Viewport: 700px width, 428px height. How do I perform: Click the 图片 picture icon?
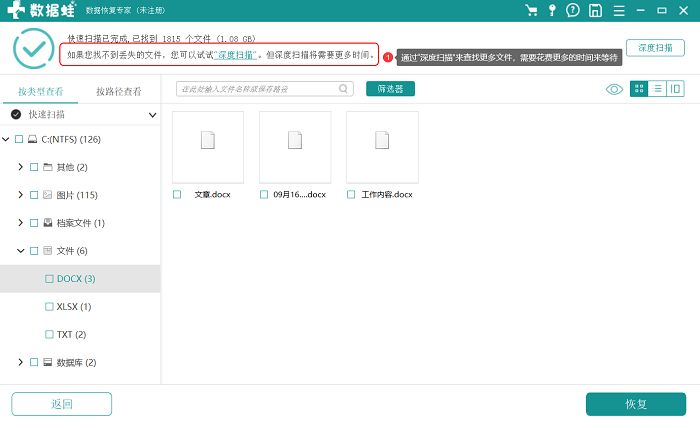48,195
